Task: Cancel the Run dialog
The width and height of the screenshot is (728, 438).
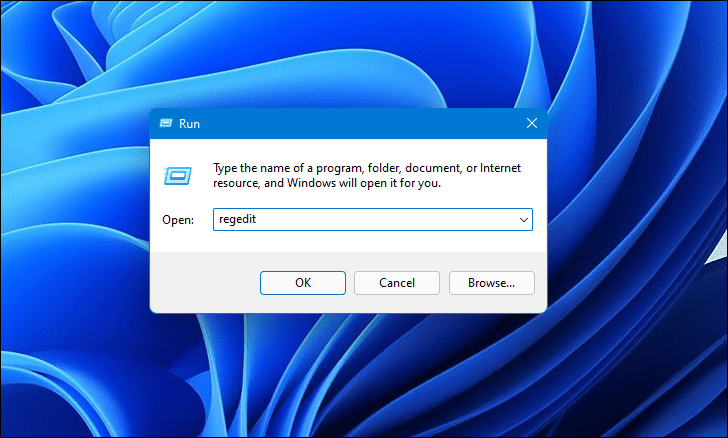Action: 397,283
